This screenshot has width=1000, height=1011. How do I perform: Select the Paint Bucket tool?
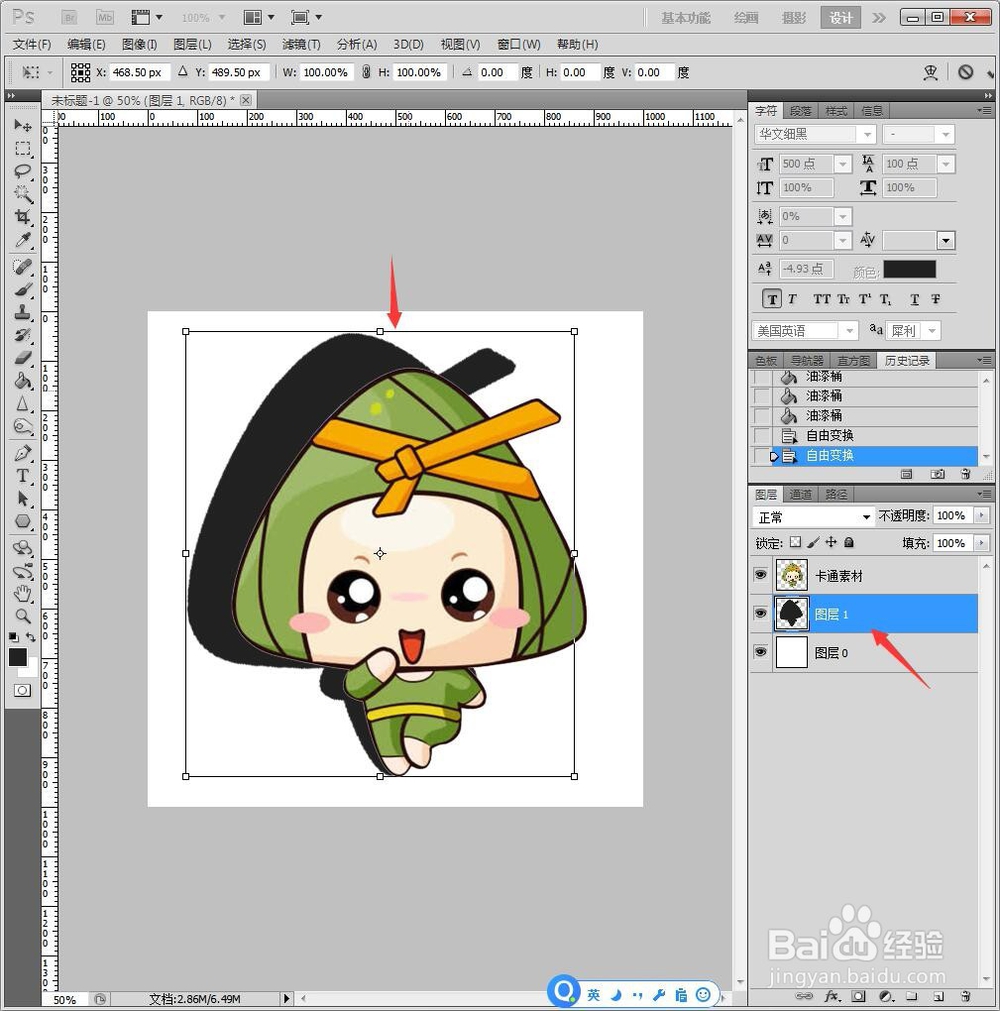[23, 381]
